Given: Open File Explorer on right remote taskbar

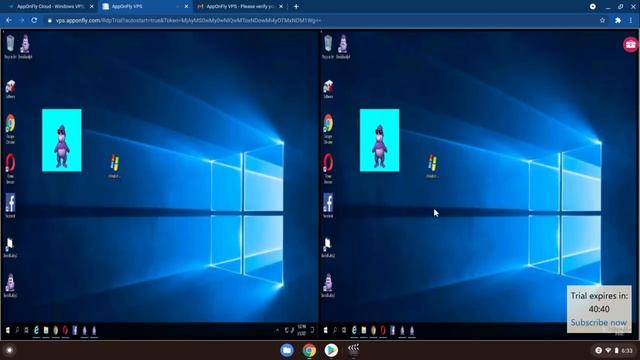Looking at the screenshot, I should click(364, 330).
